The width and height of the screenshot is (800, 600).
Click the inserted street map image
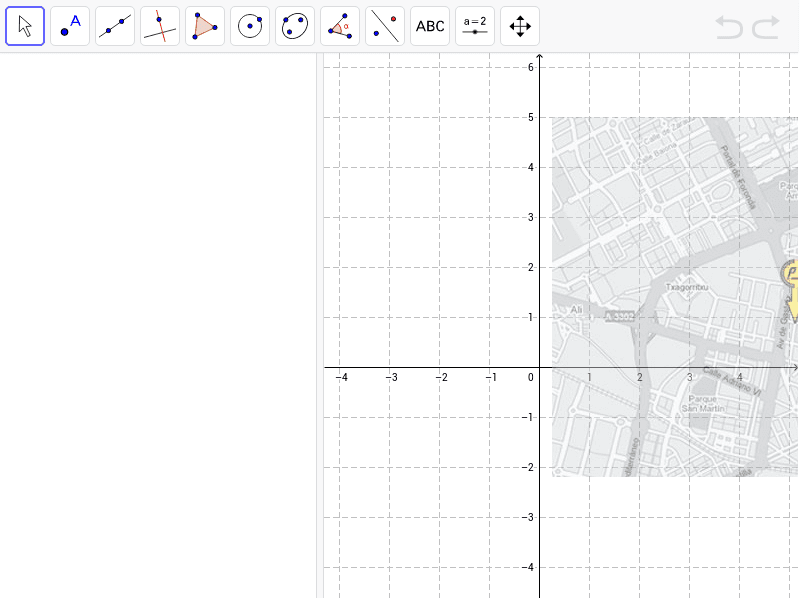tap(675, 297)
